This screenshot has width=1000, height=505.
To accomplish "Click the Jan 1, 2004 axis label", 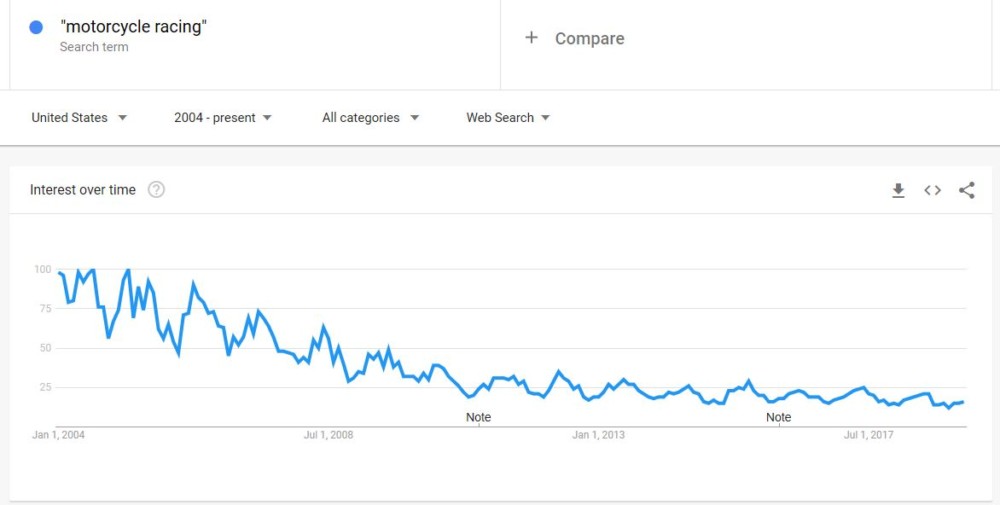I will [x=59, y=435].
